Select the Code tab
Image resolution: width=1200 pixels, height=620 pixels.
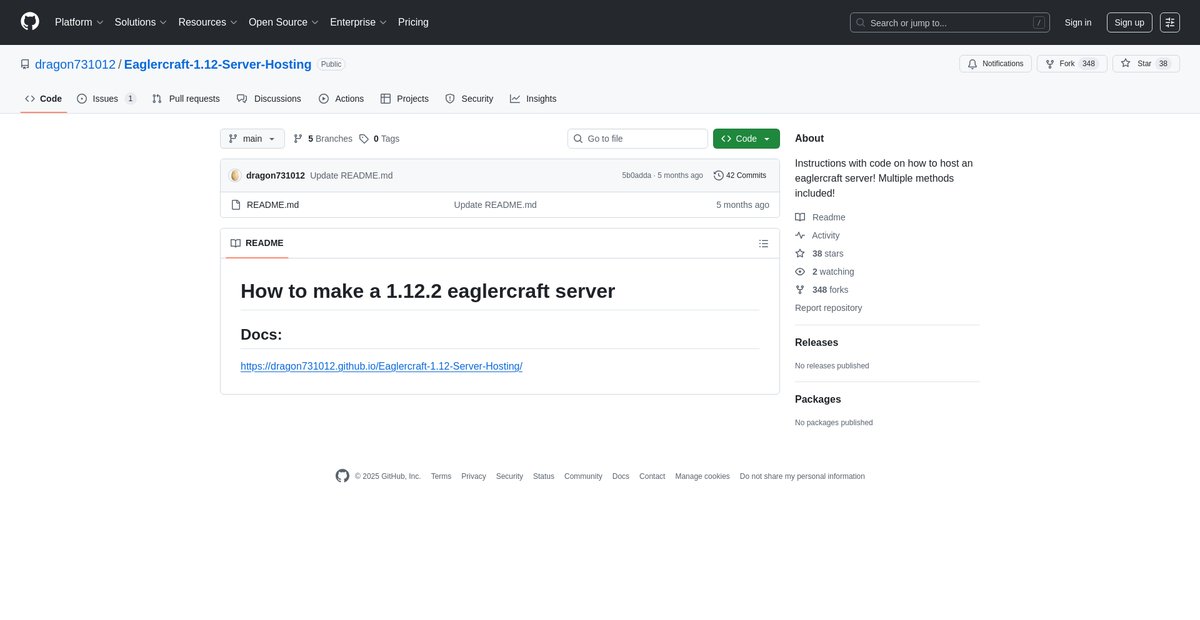pos(43,99)
